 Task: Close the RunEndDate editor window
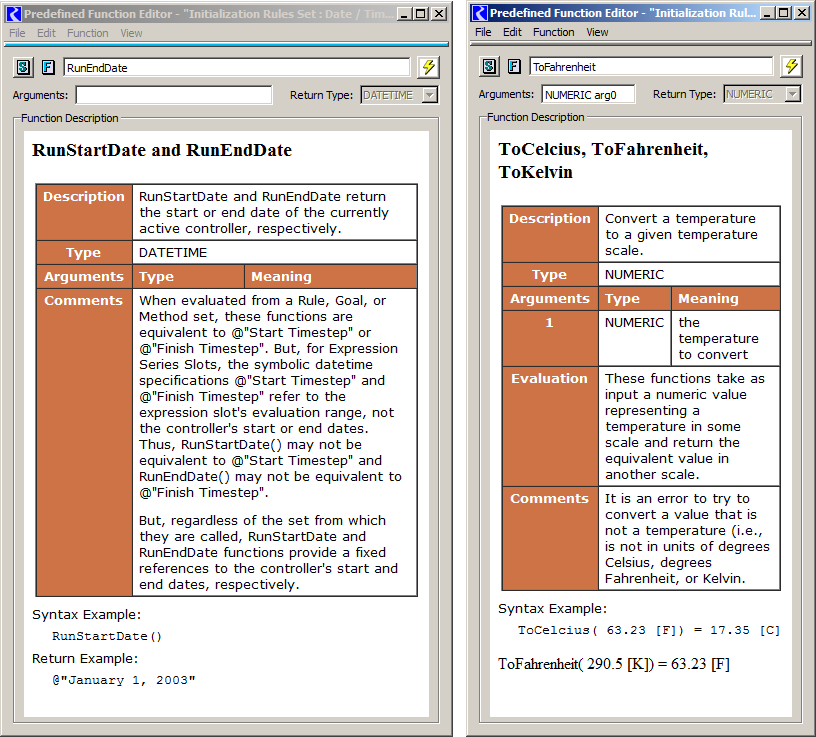[x=439, y=14]
